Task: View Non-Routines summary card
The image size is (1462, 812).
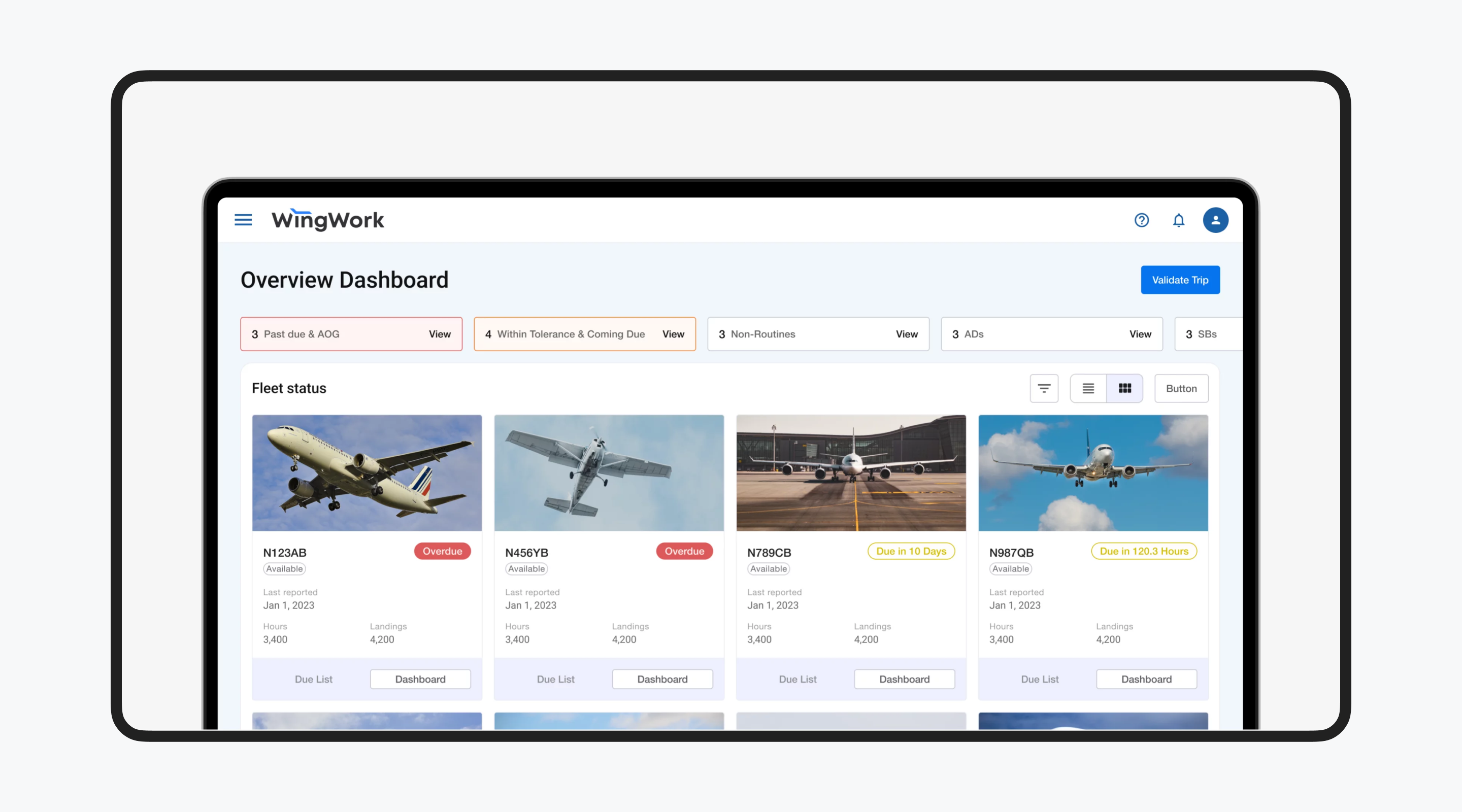Action: tap(906, 334)
